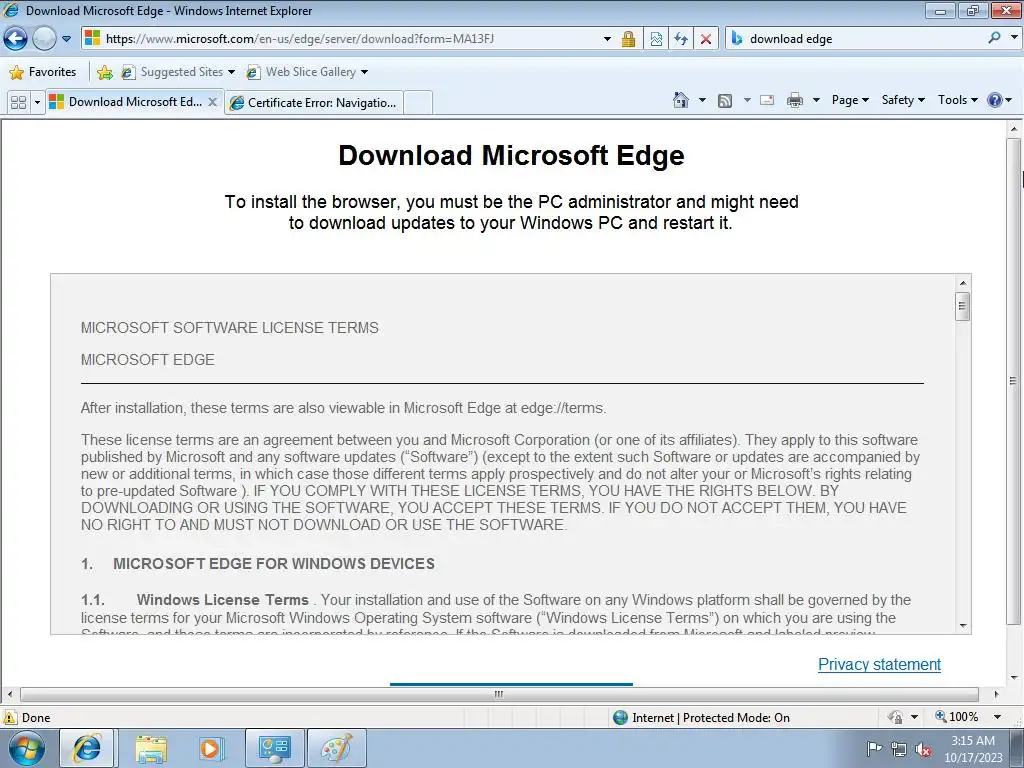Click the Forward navigation button

pyautogui.click(x=44, y=39)
